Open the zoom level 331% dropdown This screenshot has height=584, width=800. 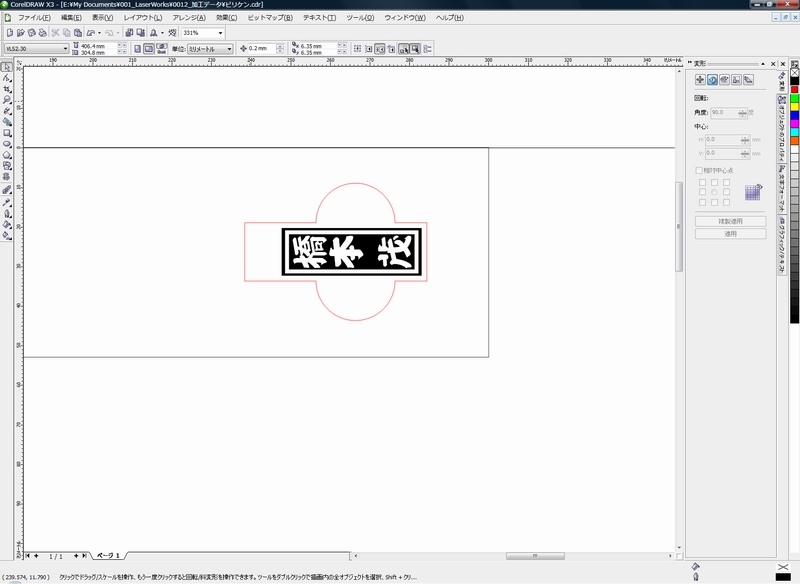[220, 33]
